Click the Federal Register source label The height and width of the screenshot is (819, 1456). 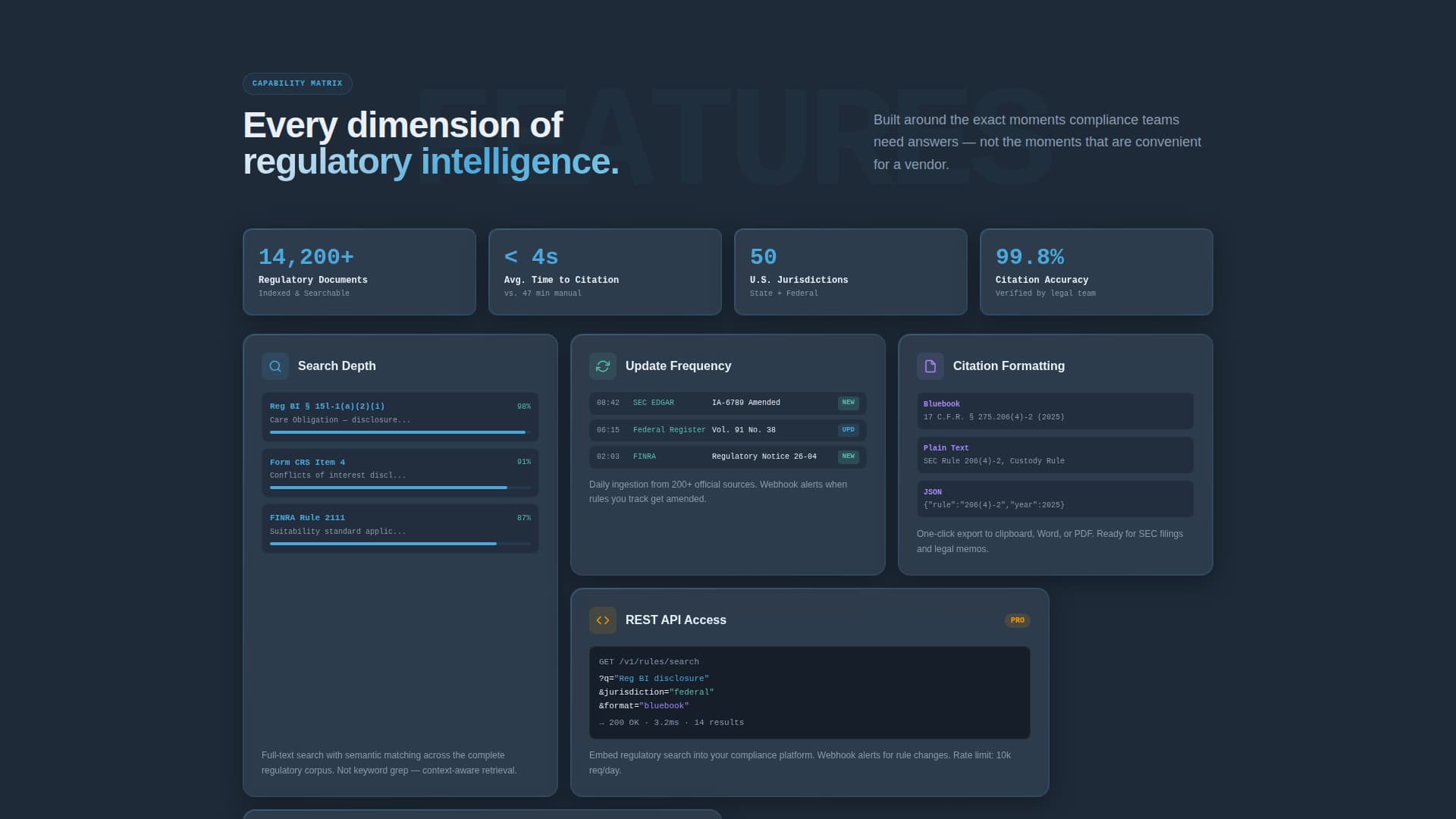[669, 430]
